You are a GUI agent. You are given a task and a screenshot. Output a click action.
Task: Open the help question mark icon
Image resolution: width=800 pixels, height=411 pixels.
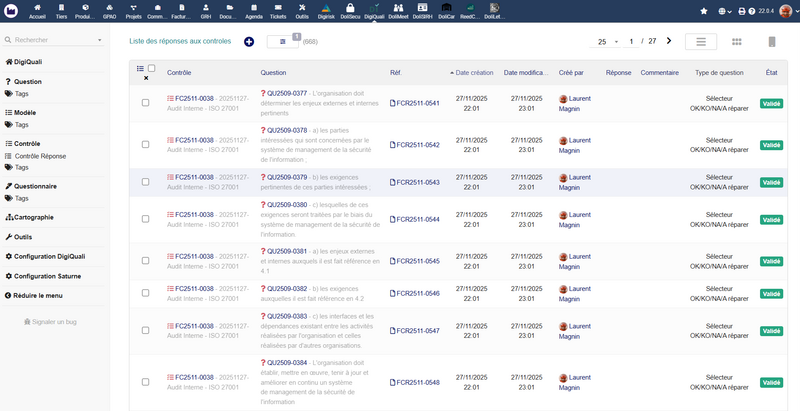tap(752, 11)
